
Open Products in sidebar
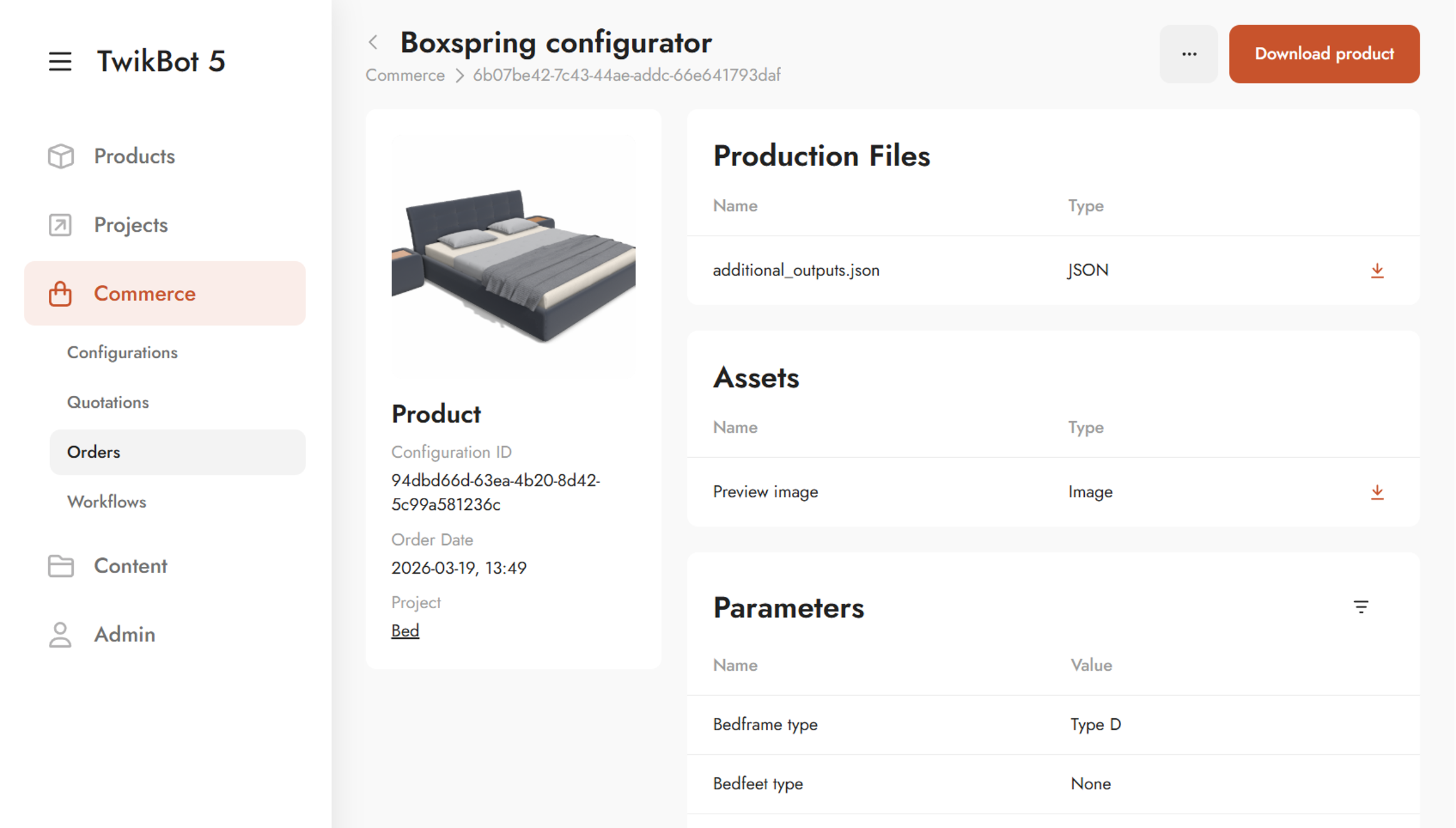click(x=134, y=156)
